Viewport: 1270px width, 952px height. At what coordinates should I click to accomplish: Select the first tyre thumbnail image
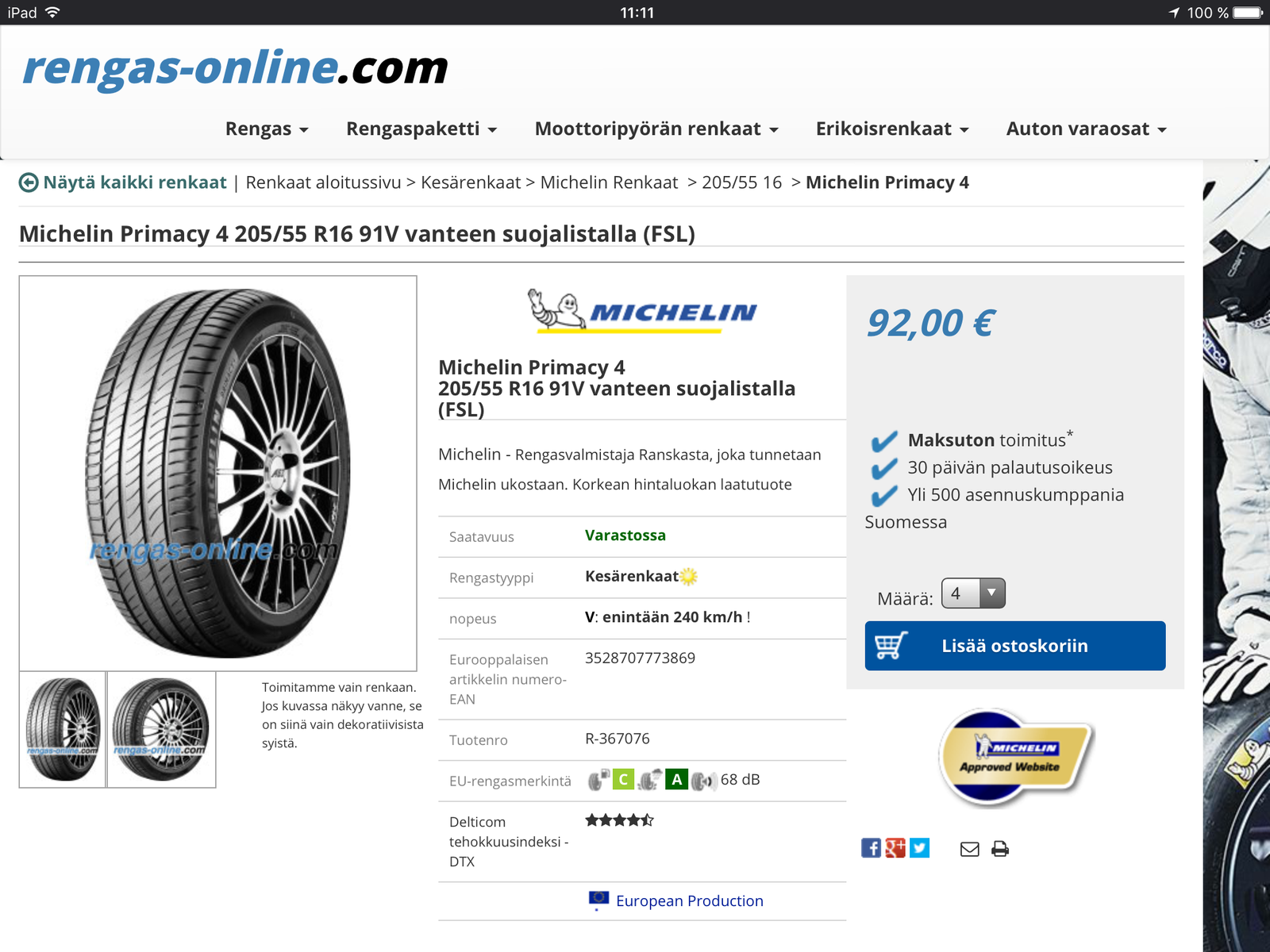(63, 730)
